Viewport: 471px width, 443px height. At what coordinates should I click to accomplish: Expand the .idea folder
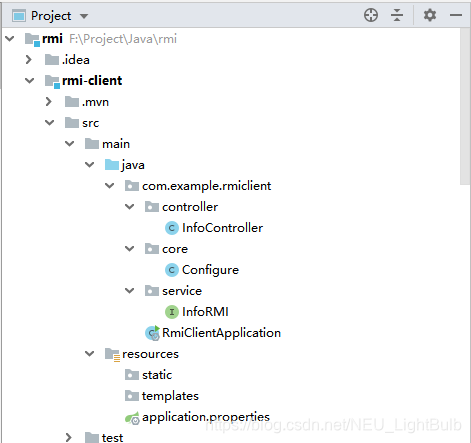point(29,60)
